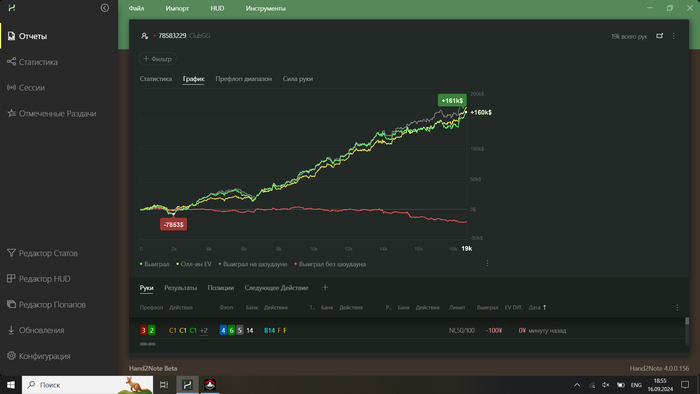
Task: Click the Hand2Note logo icon
Action: click(x=12, y=8)
